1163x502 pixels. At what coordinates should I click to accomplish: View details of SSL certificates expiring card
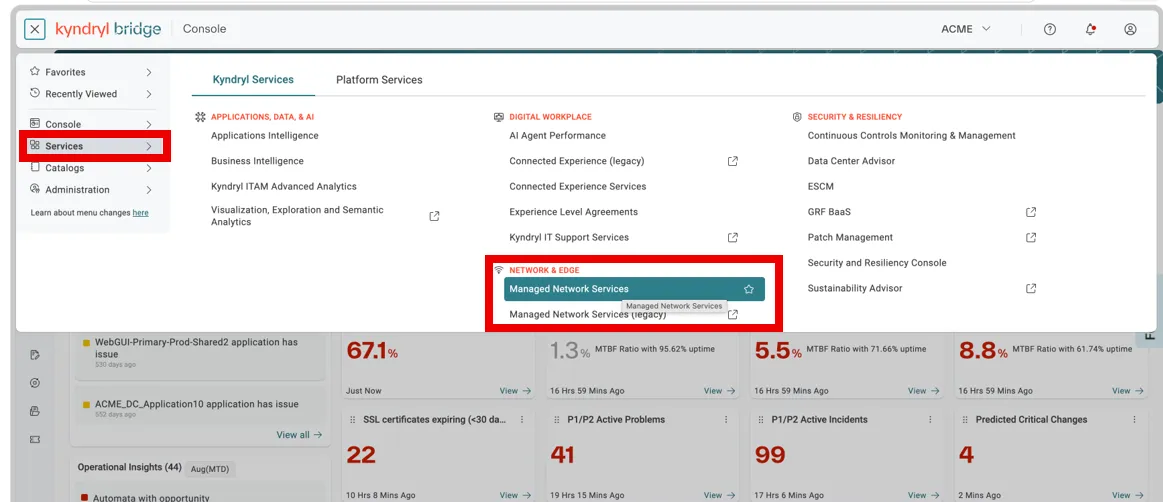515,495
